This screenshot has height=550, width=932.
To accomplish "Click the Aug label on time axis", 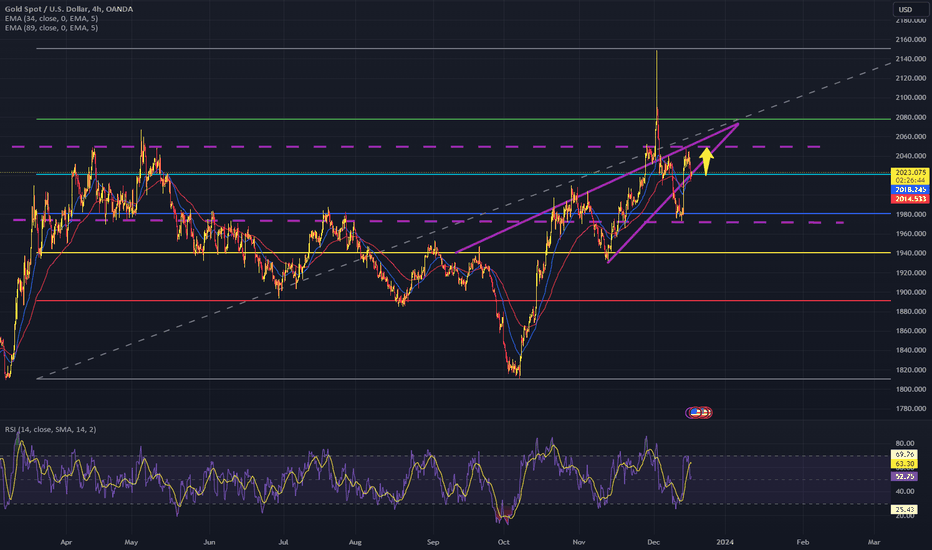I will coord(355,542).
